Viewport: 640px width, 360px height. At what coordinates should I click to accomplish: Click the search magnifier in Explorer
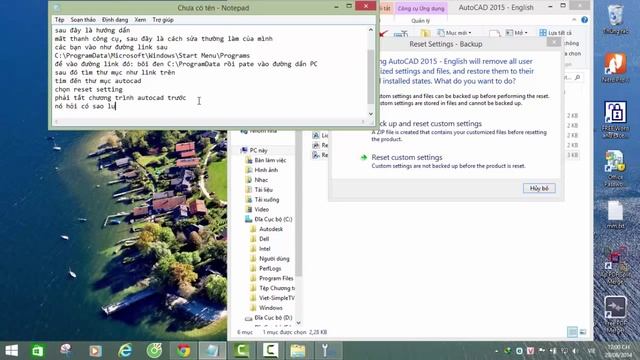(x=577, y=77)
